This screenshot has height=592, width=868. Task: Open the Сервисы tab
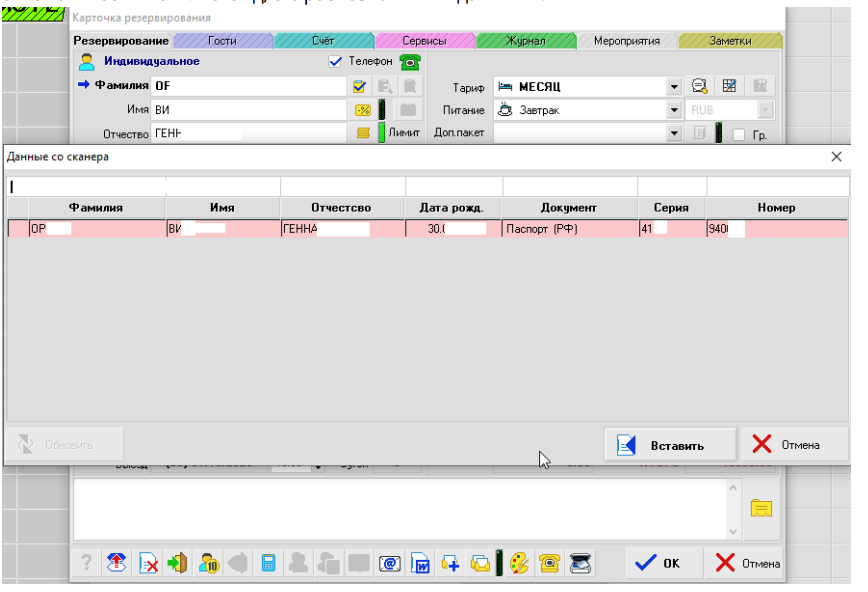point(423,41)
